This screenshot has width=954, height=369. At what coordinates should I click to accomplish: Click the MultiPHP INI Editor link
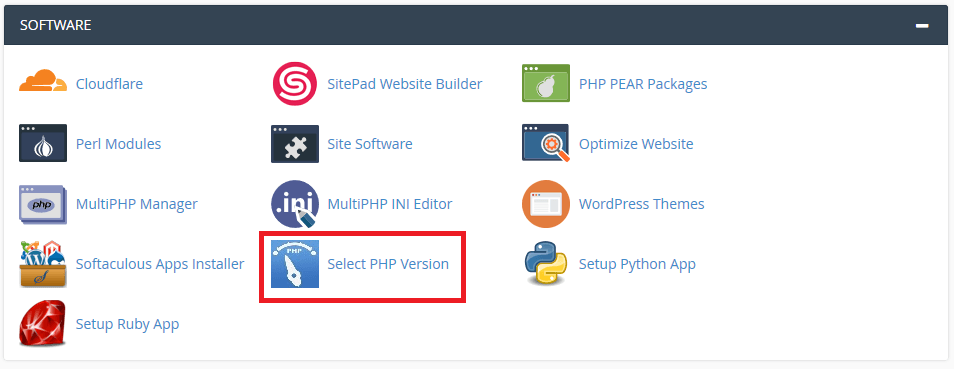pos(390,204)
